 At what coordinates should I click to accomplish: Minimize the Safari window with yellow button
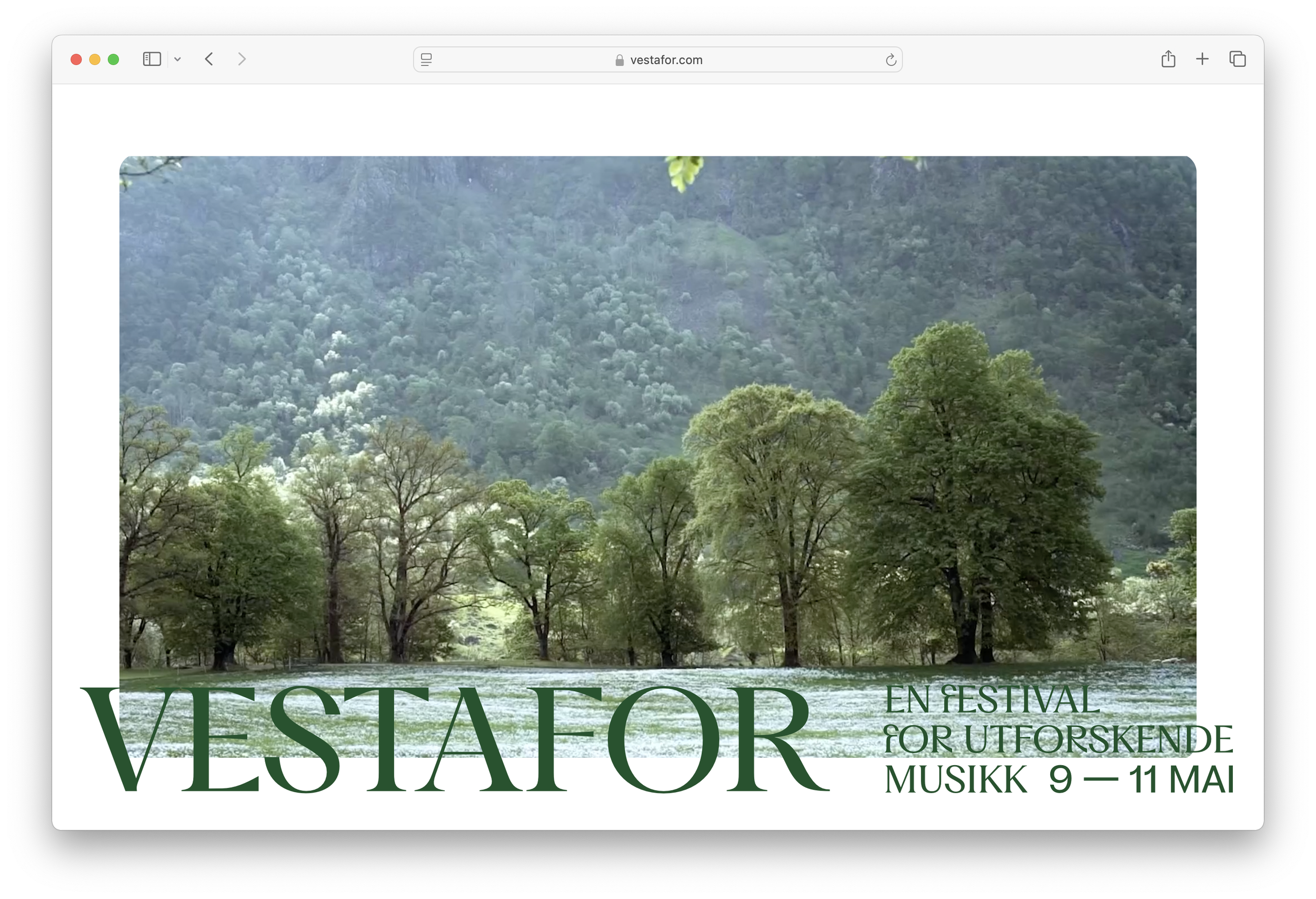[x=95, y=60]
